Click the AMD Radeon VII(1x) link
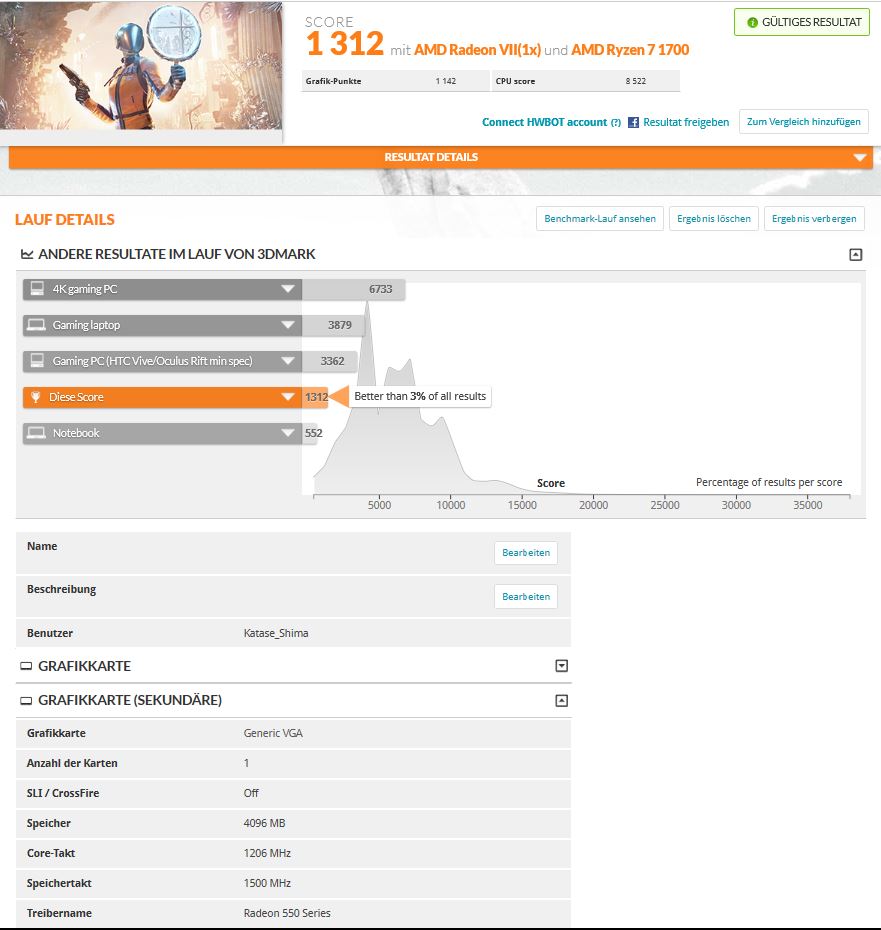The image size is (881, 930). point(477,50)
